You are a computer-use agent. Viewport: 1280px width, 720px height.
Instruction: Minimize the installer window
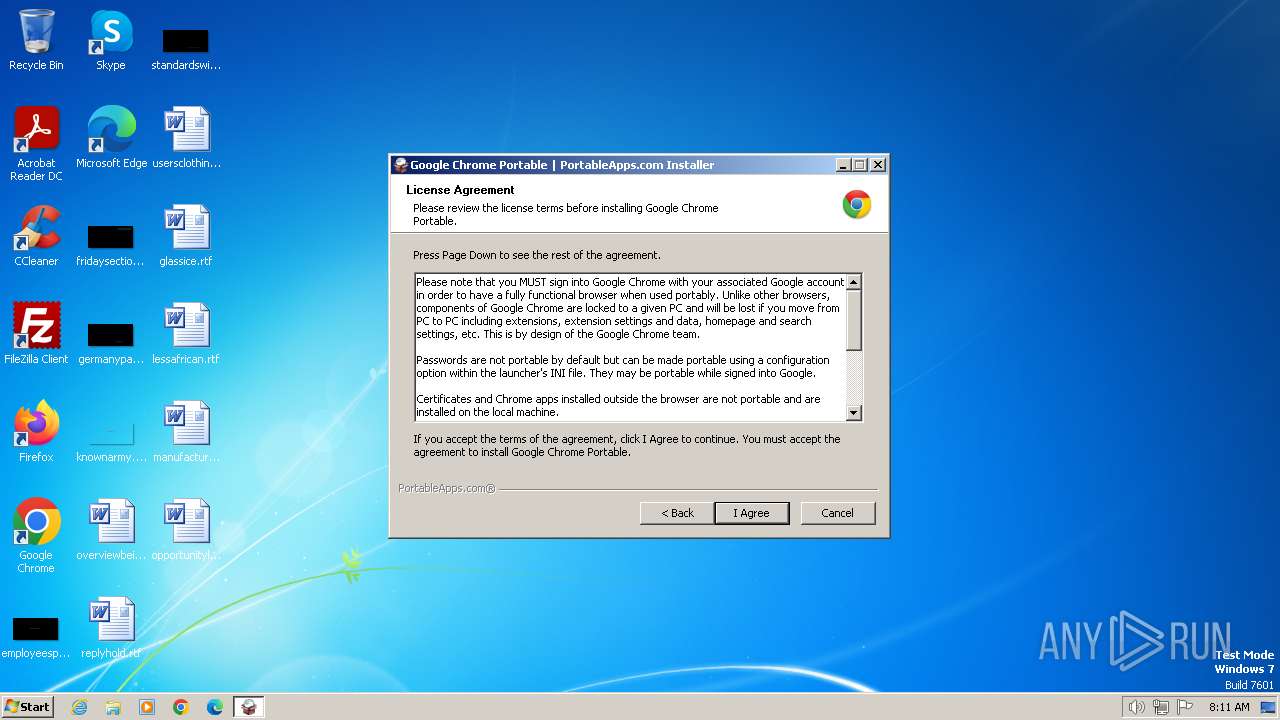[x=843, y=165]
